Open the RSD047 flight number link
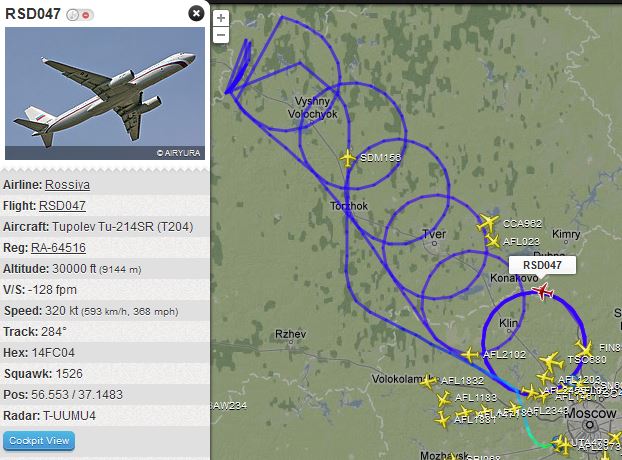The width and height of the screenshot is (622, 460). point(62,206)
